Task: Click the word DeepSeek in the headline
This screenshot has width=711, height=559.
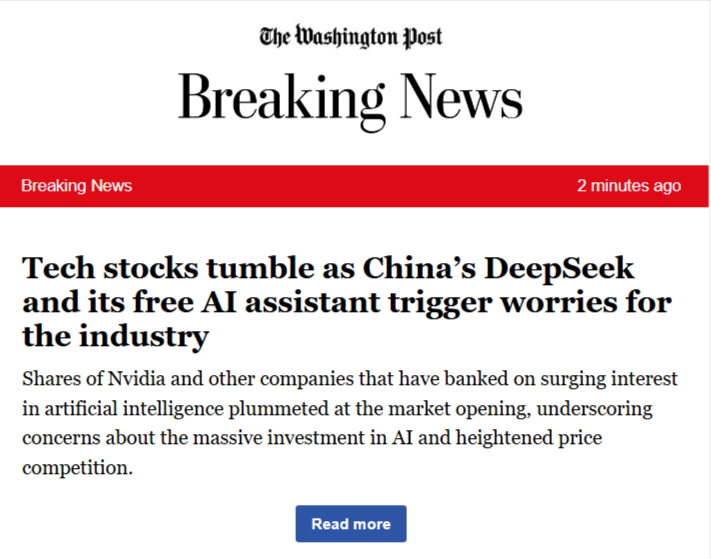Action: (x=559, y=268)
